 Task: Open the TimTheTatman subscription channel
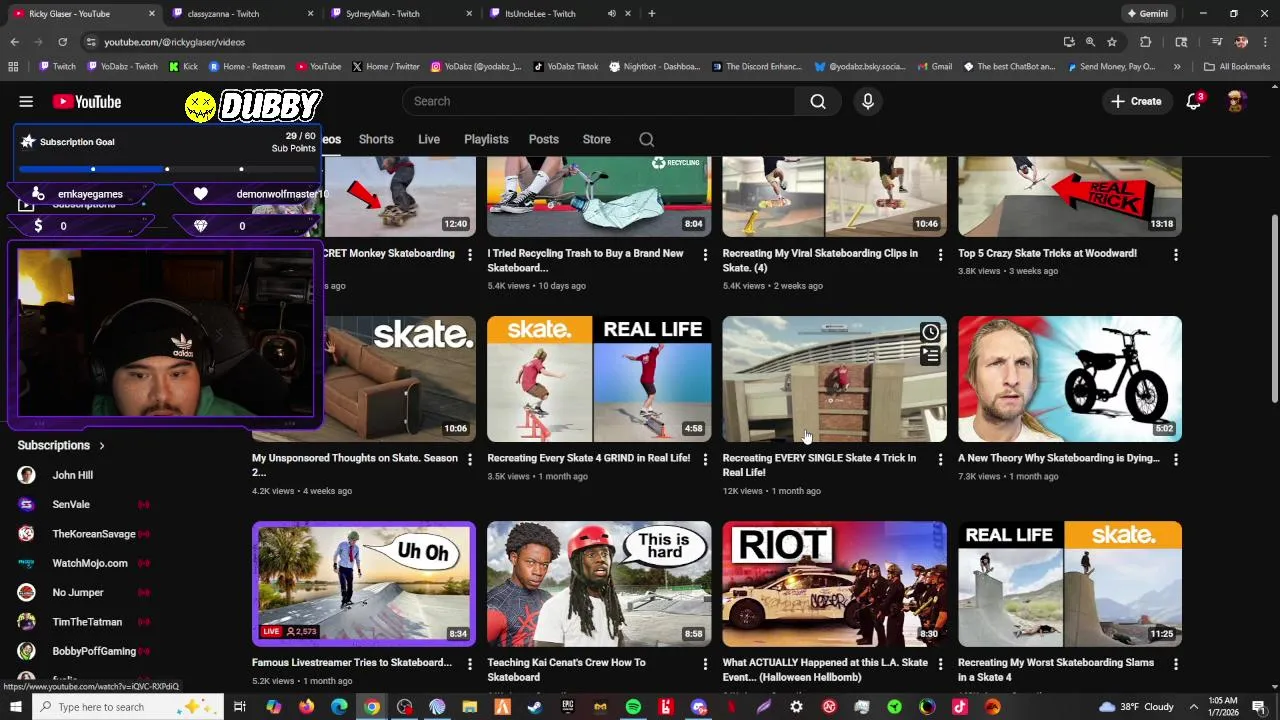click(87, 622)
